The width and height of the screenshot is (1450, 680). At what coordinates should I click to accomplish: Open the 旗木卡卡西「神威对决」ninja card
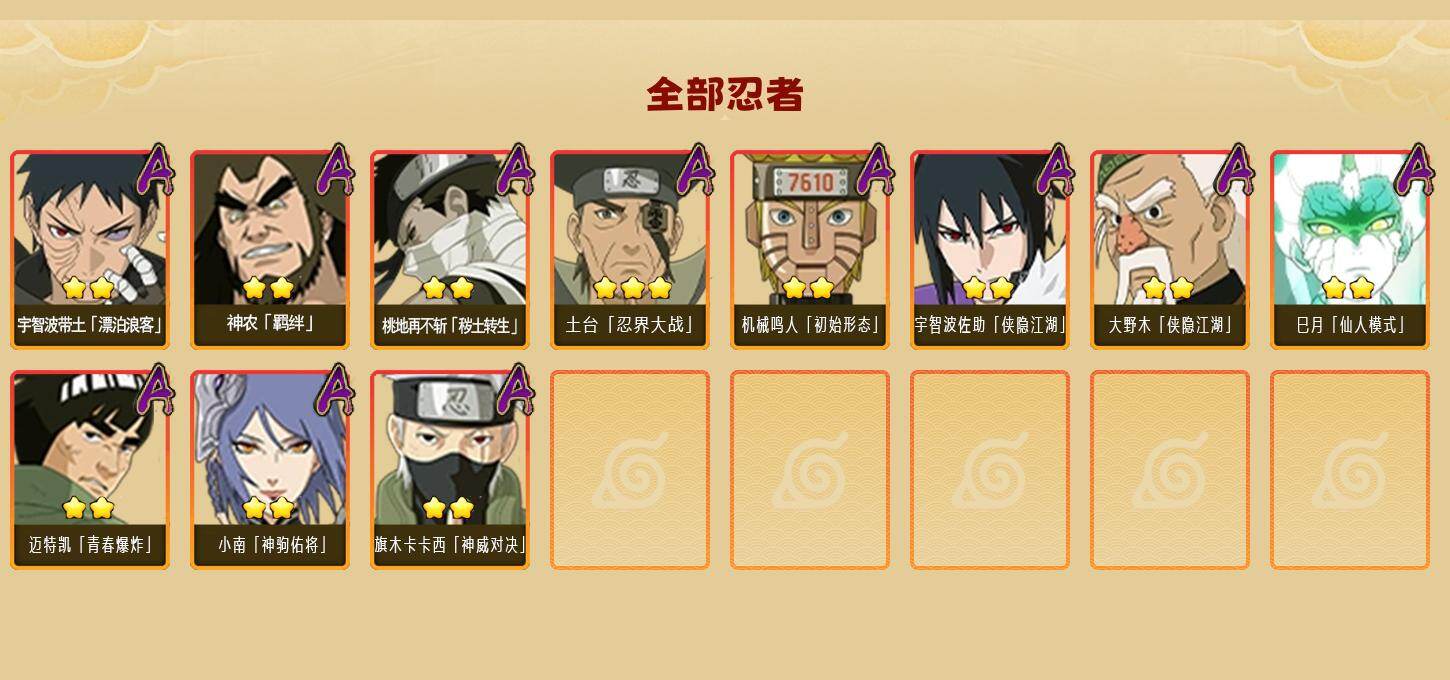tap(450, 469)
